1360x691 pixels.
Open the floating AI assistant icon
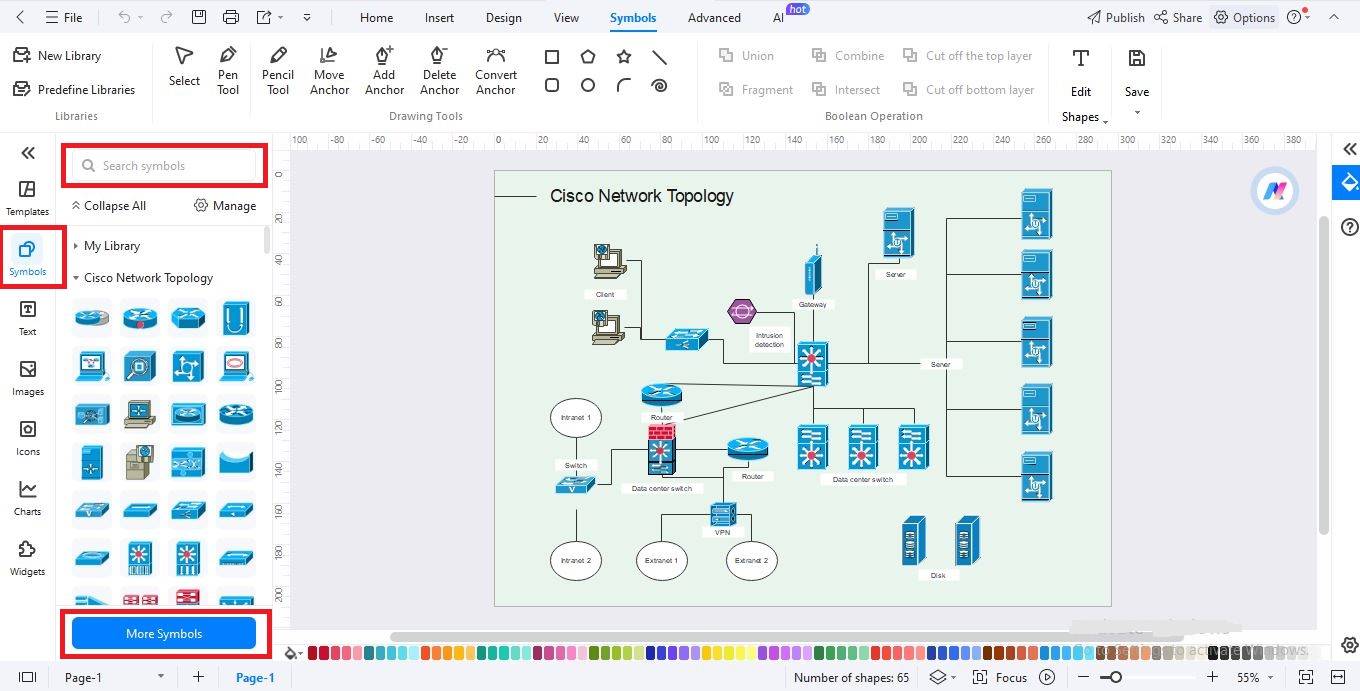pyautogui.click(x=1275, y=190)
